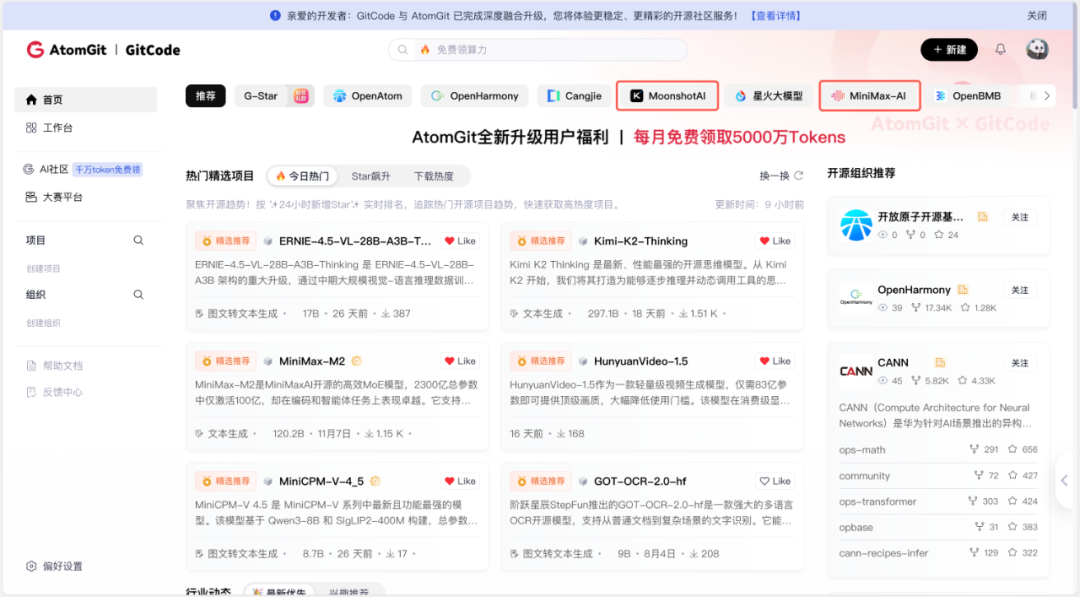Switch to MiniMax-AI tab
Image resolution: width=1080 pixels, height=597 pixels.
point(870,96)
